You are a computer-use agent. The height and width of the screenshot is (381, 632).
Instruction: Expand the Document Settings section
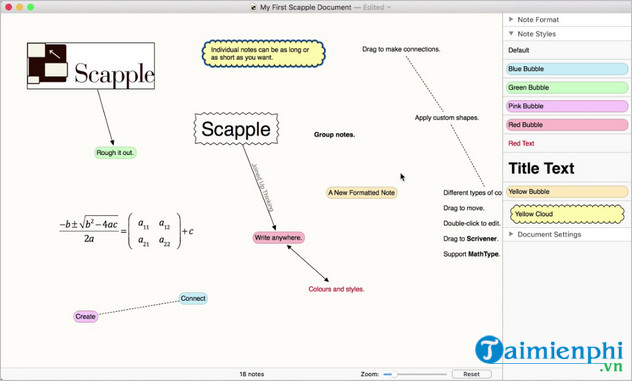(511, 234)
